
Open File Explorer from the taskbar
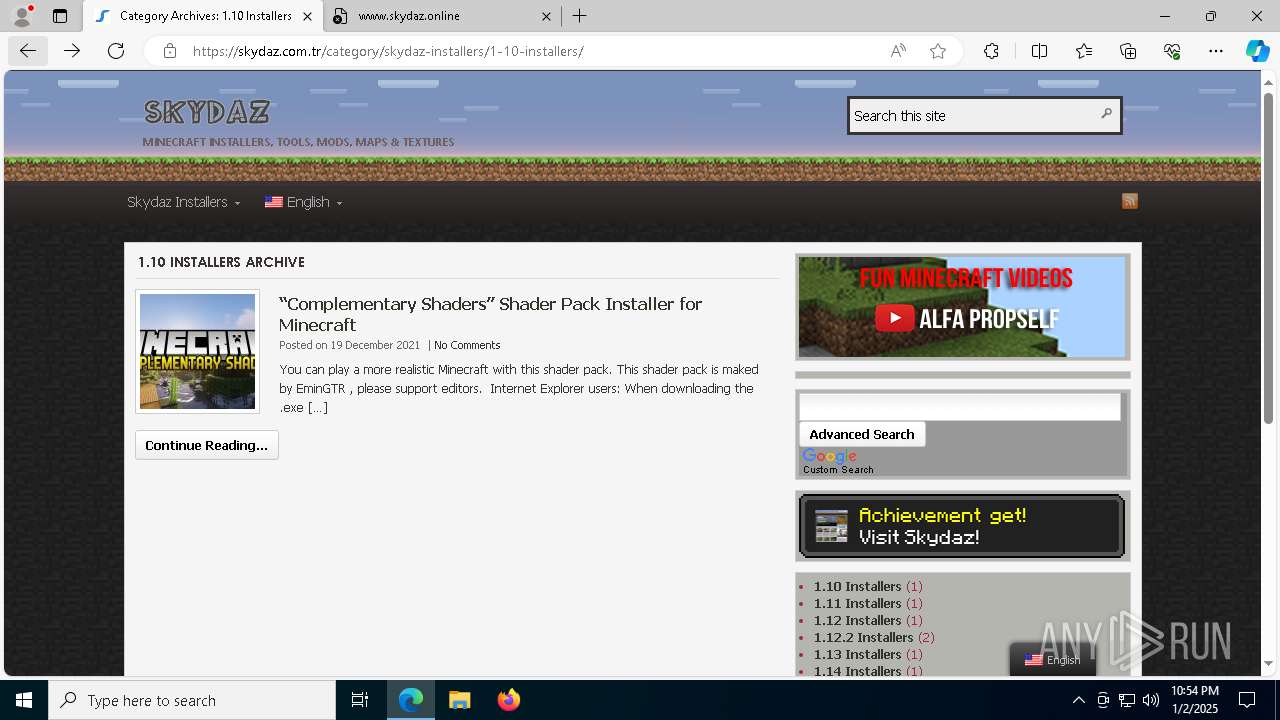click(x=459, y=700)
